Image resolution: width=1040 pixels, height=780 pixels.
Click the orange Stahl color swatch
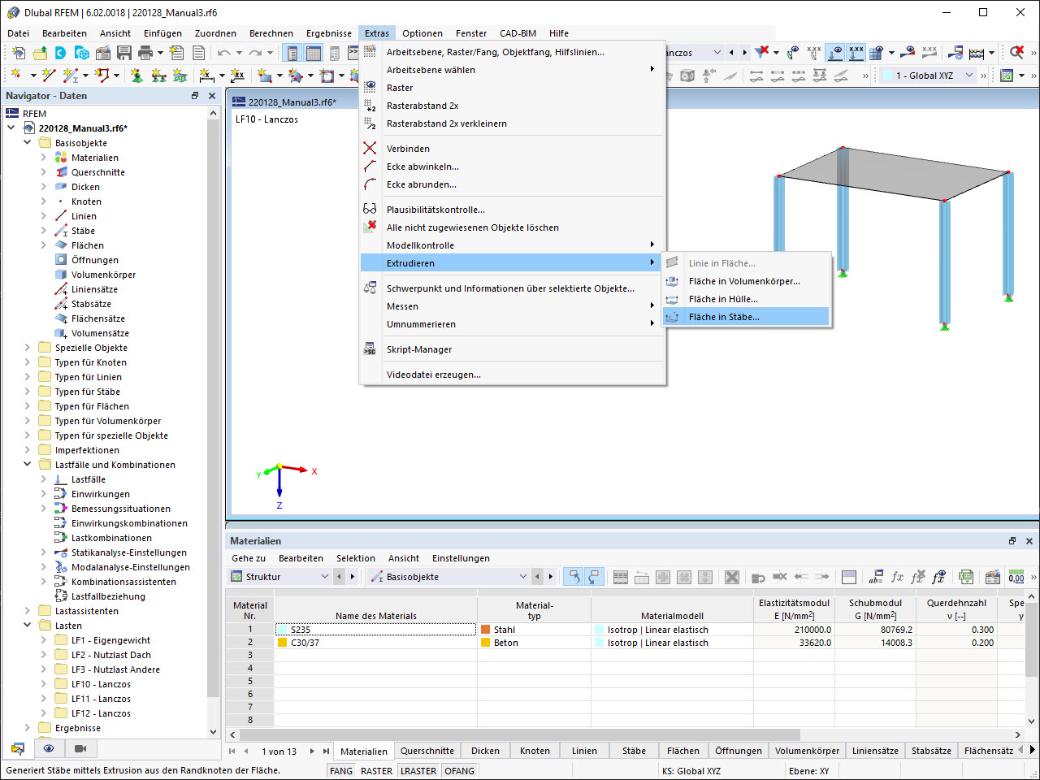[x=486, y=629]
